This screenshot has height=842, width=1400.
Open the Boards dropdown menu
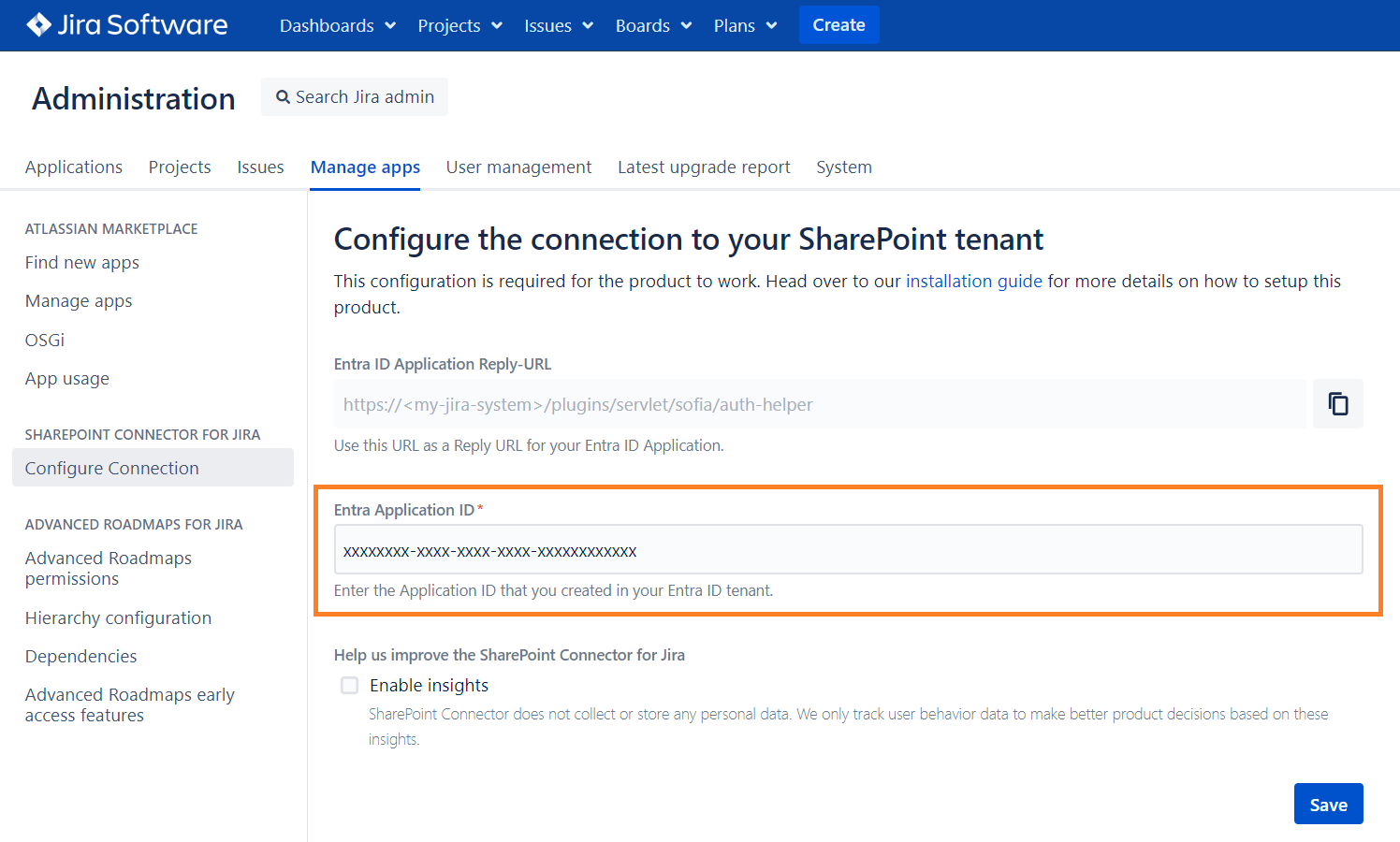(653, 25)
